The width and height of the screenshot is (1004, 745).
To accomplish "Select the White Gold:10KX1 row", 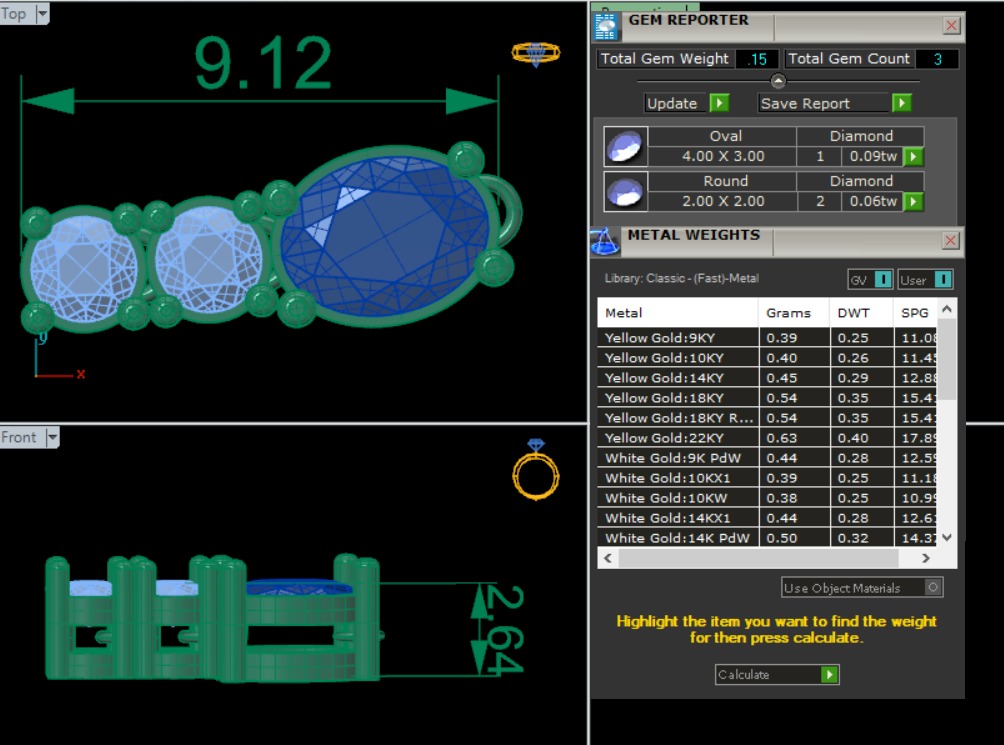I will 767,477.
